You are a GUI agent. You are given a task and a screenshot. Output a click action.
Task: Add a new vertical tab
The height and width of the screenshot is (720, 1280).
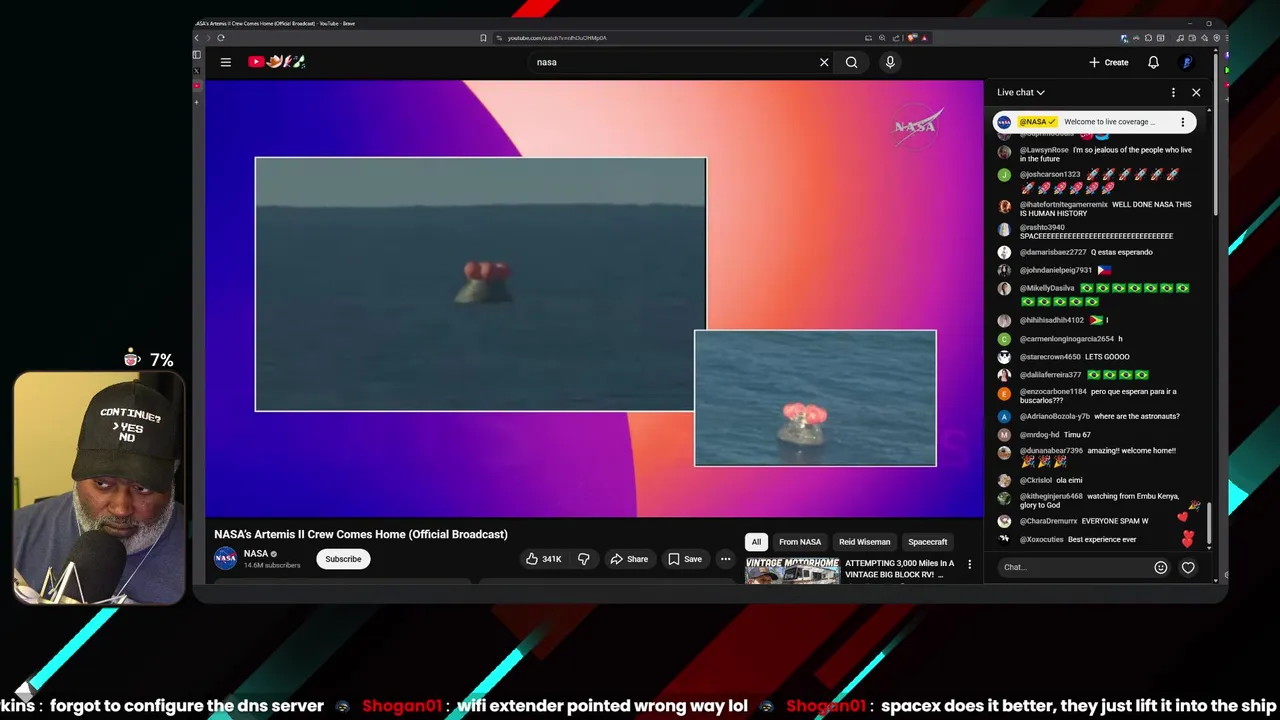click(197, 101)
